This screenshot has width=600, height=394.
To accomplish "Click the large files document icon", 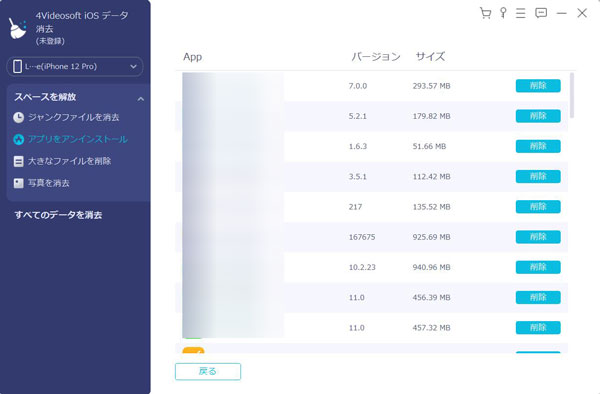I will coord(18,161).
